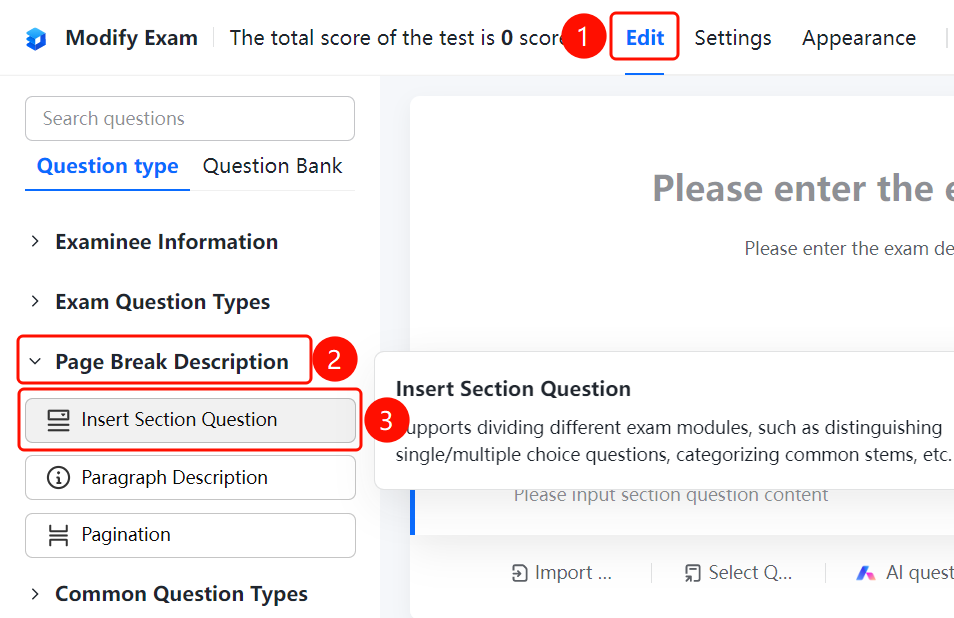This screenshot has width=954, height=618.
Task: Insert a Pagination break
Action: [190, 535]
